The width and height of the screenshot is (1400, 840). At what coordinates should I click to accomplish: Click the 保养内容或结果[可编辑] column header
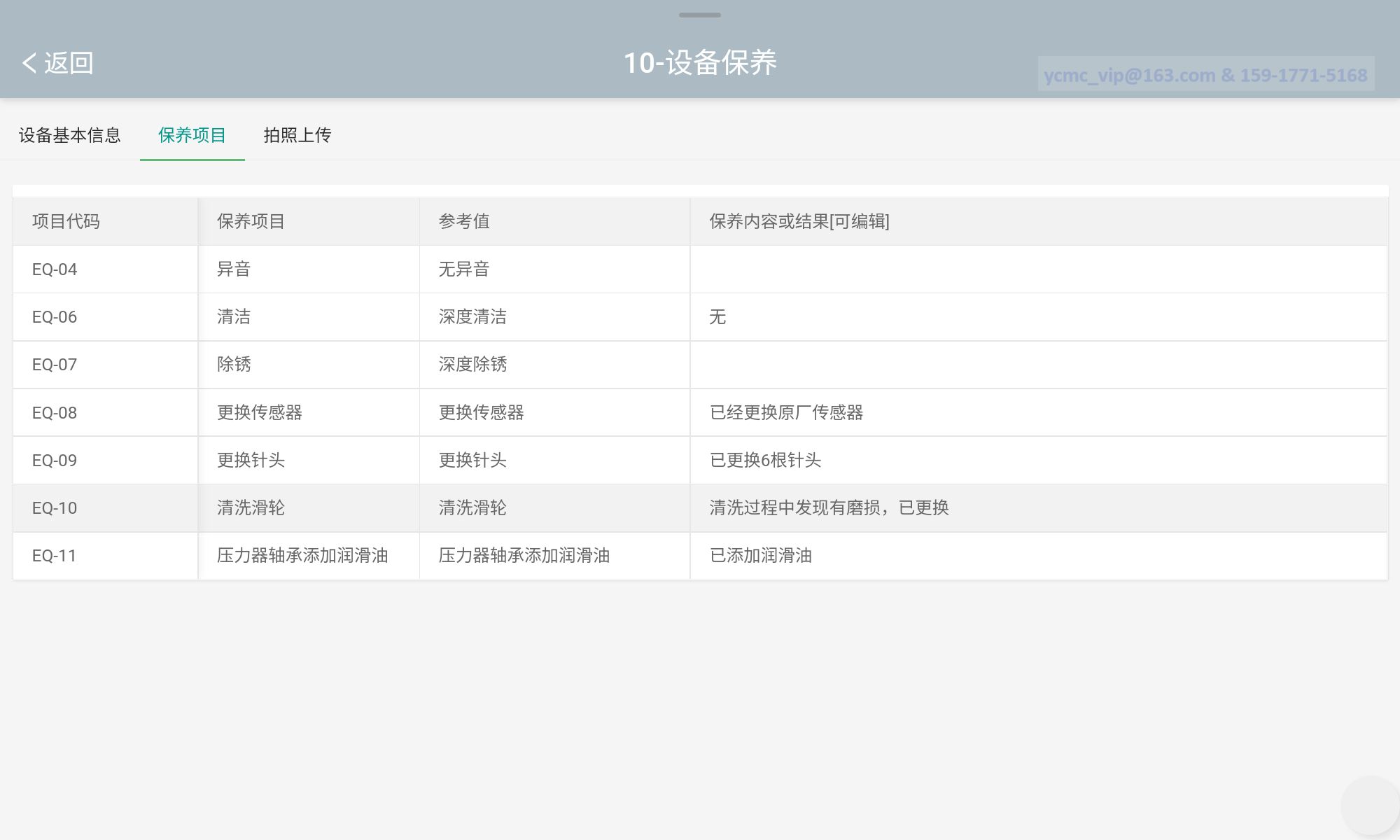pyautogui.click(x=799, y=222)
